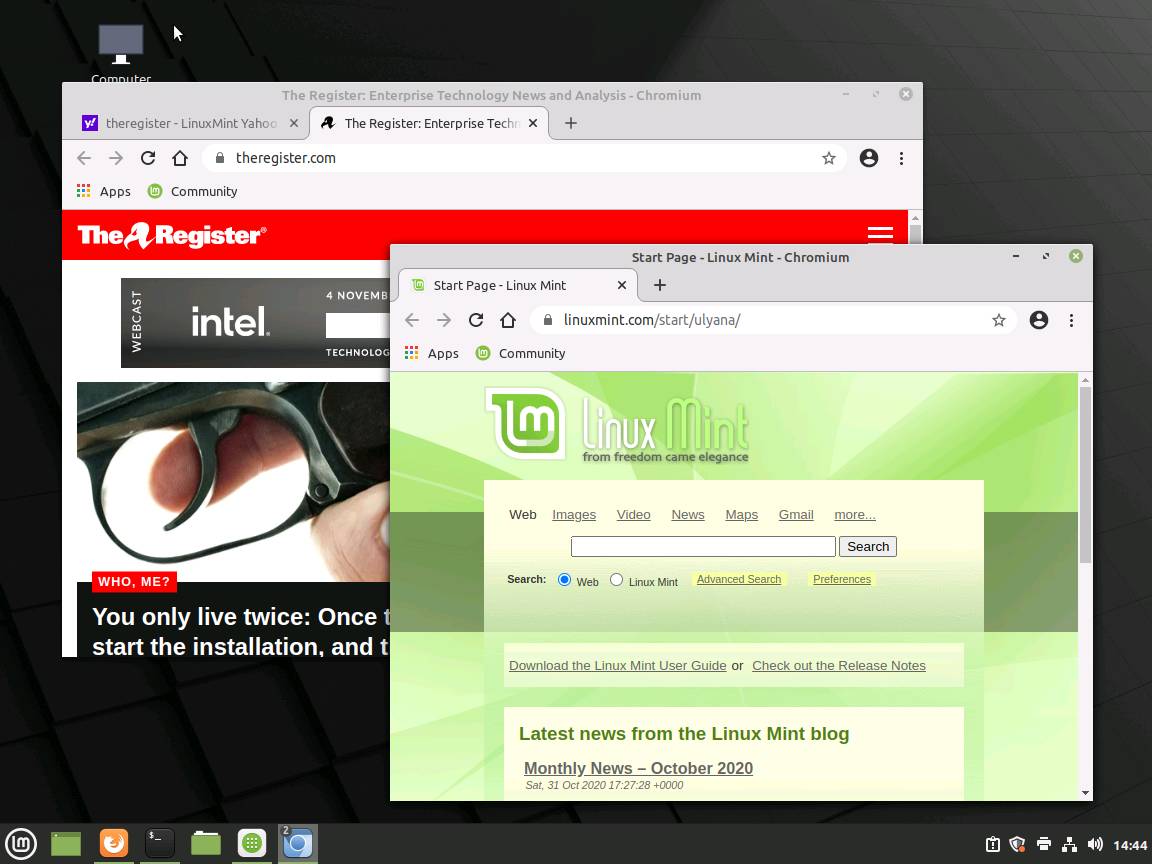This screenshot has height=864, width=1152.
Task: View site lock info for linuxmint.com
Action: point(547,320)
